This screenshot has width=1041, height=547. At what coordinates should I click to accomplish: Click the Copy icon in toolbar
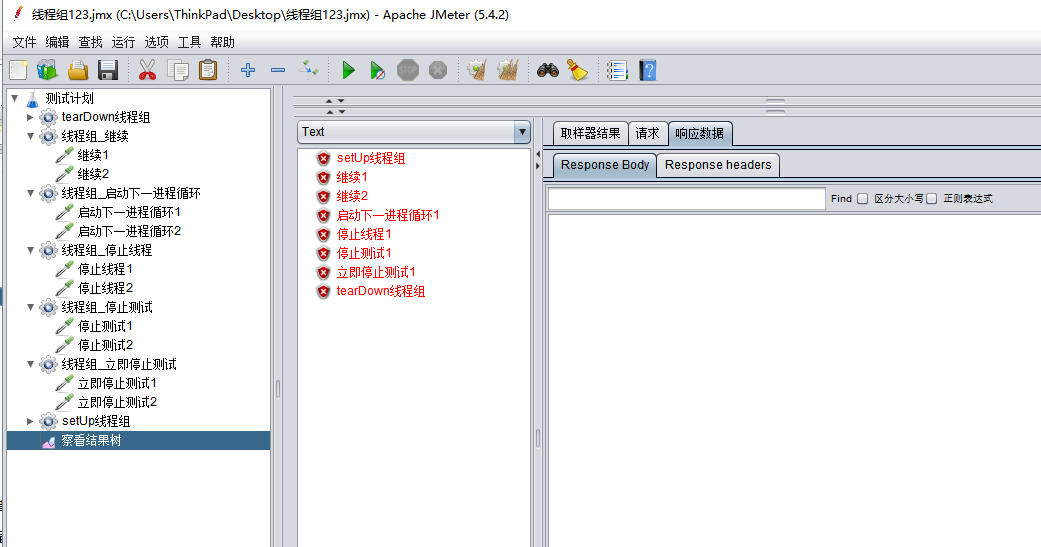pos(177,70)
